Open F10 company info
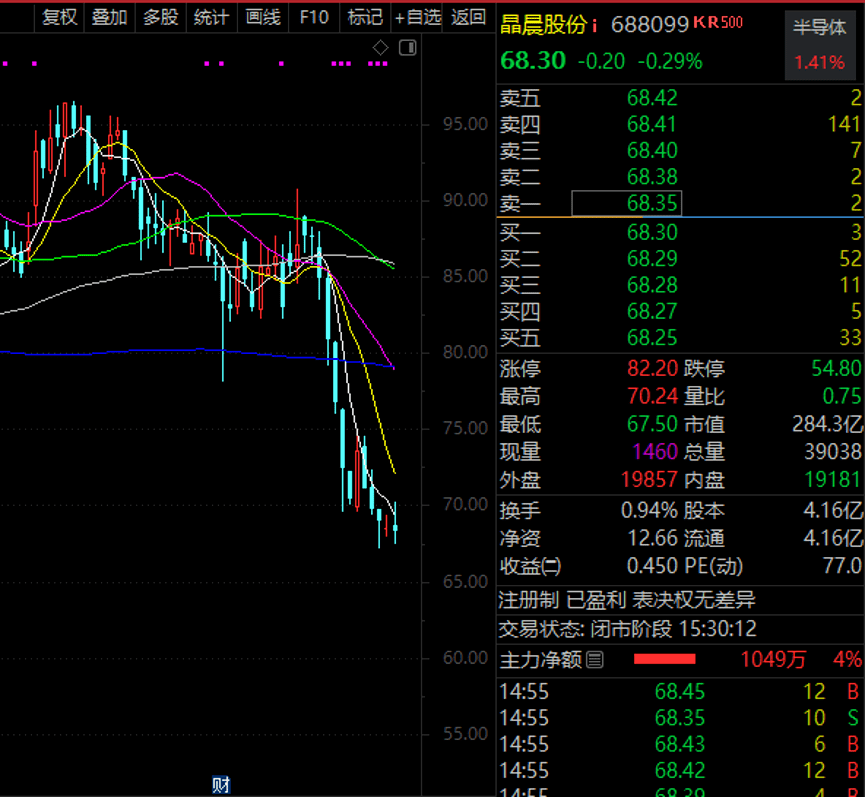The image size is (866, 797). click(314, 18)
